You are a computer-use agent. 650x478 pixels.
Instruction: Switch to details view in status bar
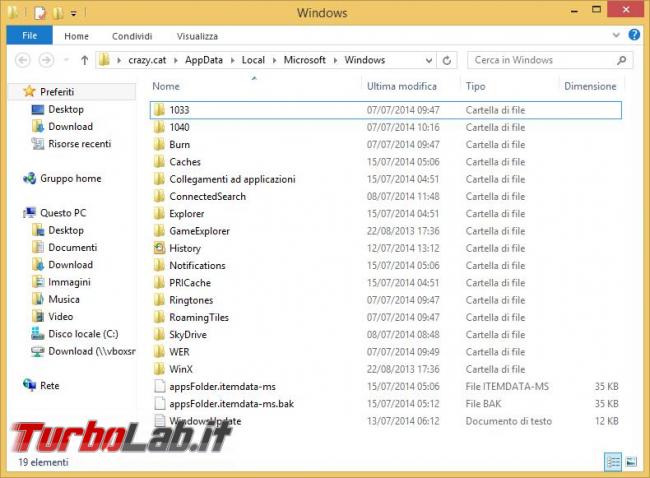[613, 461]
